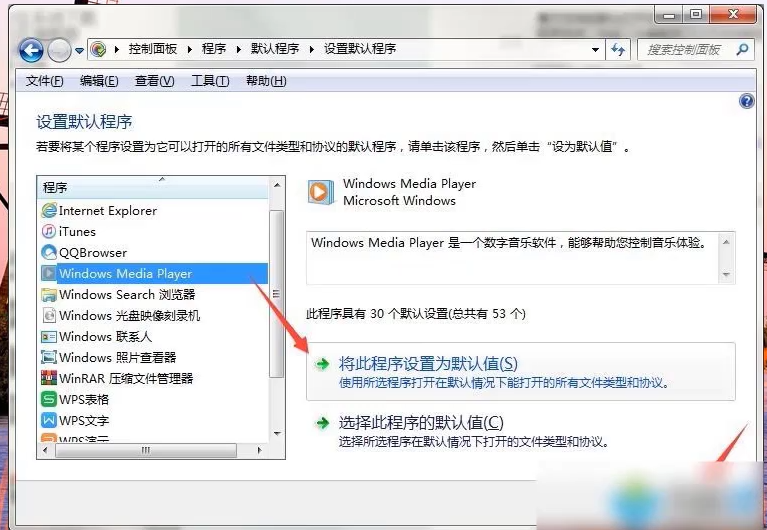Image resolution: width=767 pixels, height=530 pixels.
Task: Sort list by 程序 column header
Action: (153, 187)
